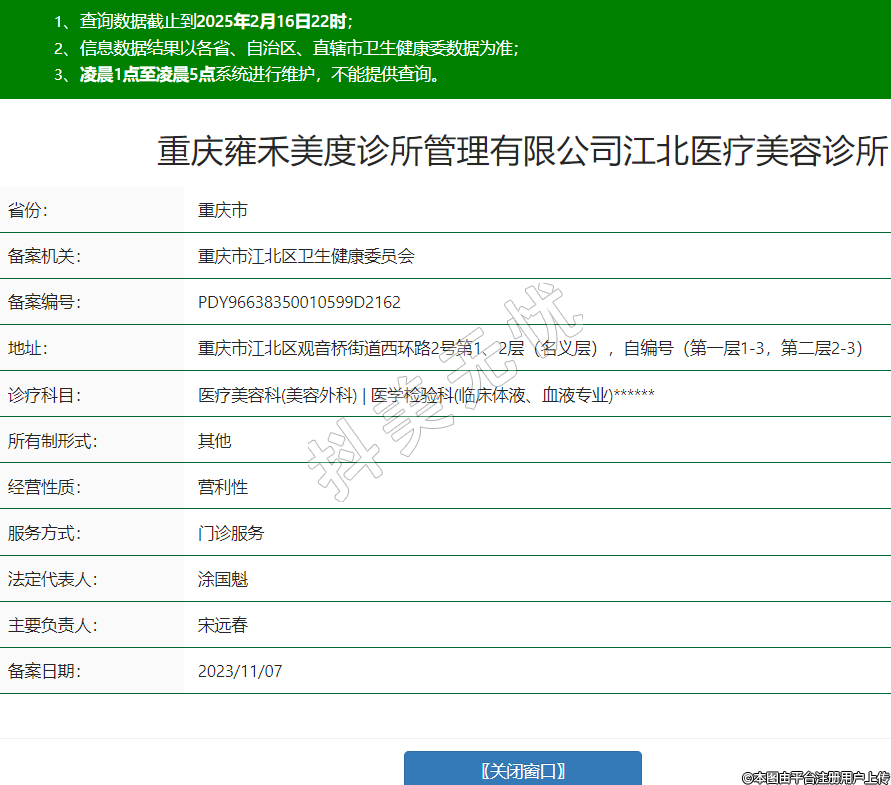The width and height of the screenshot is (891, 785).
Task: Click the province value 重庆市
Action: point(223,210)
